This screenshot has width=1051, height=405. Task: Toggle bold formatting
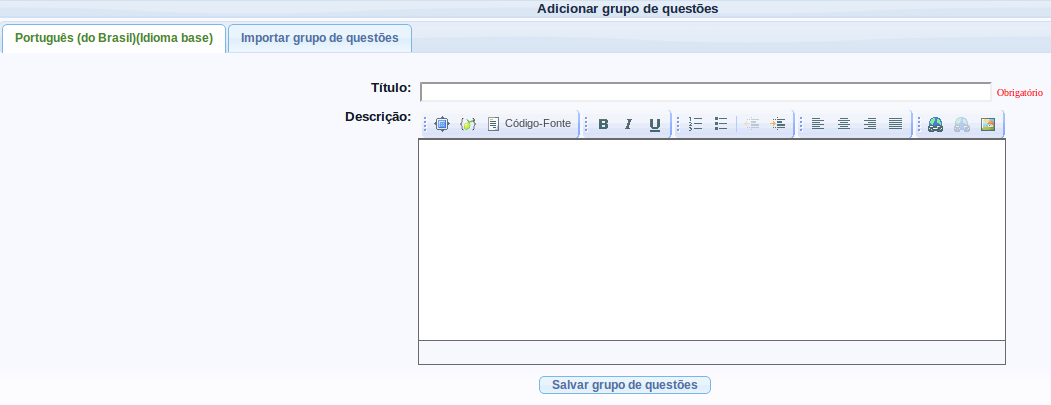pyautogui.click(x=603, y=124)
